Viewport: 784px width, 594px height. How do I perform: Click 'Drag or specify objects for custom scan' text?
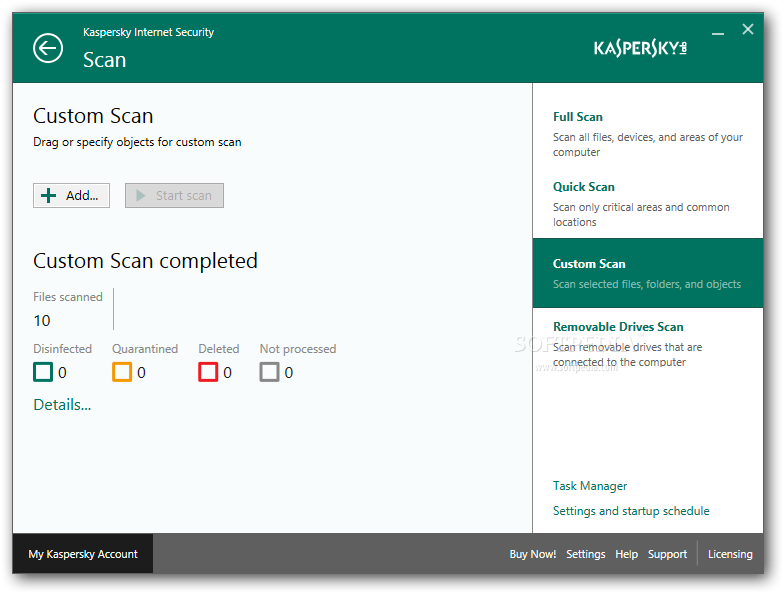pyautogui.click(x=138, y=142)
